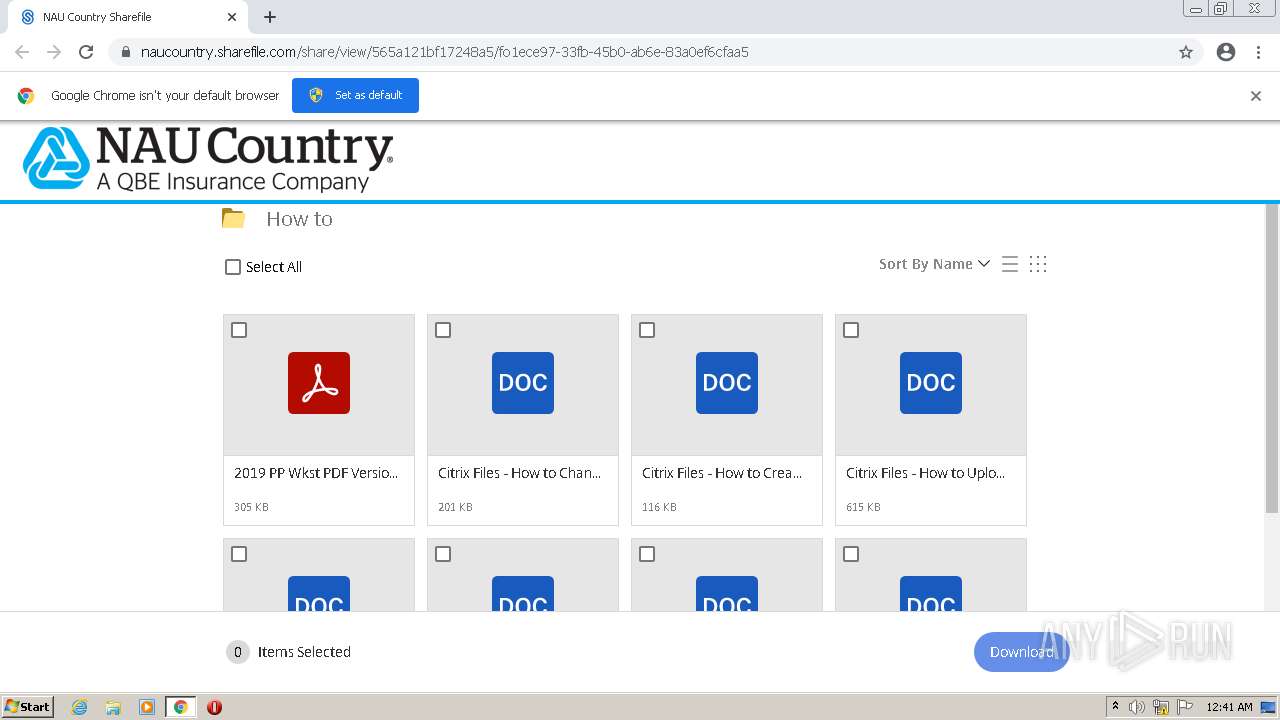Close the NAU Country Sharefile tab
The width and height of the screenshot is (1280, 720).
(232, 17)
